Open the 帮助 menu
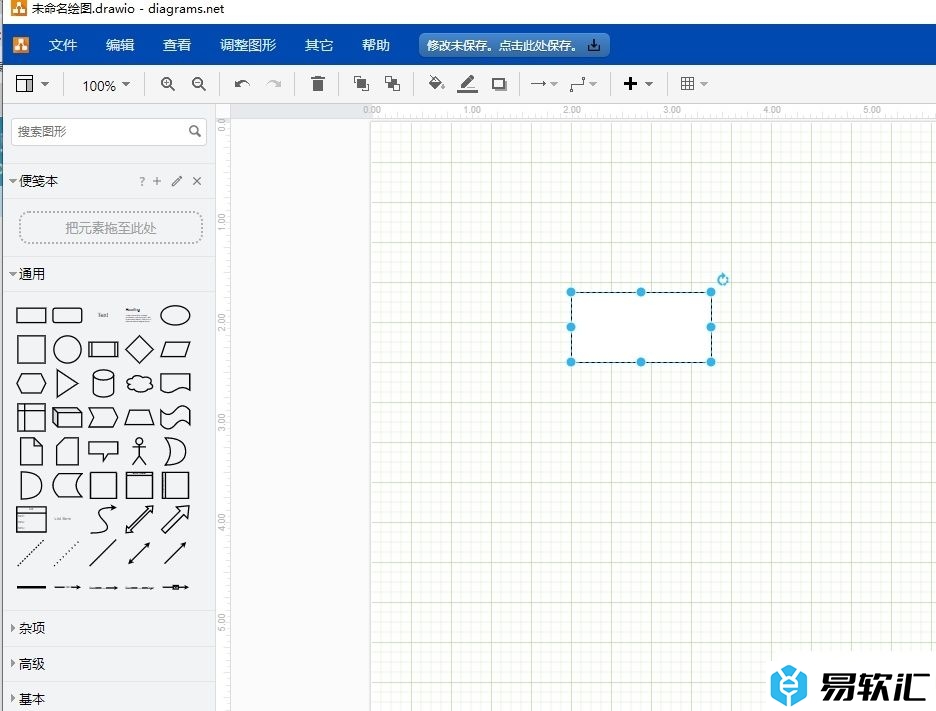 click(376, 45)
